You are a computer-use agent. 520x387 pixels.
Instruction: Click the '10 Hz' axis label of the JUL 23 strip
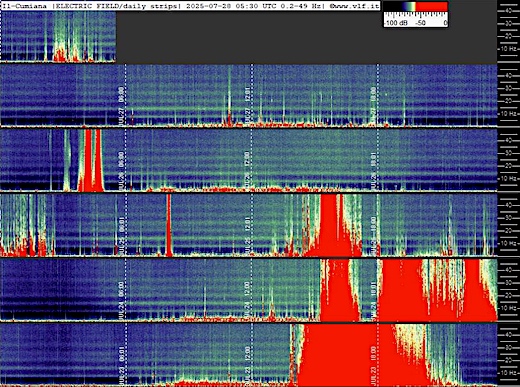pyautogui.click(x=509, y=372)
